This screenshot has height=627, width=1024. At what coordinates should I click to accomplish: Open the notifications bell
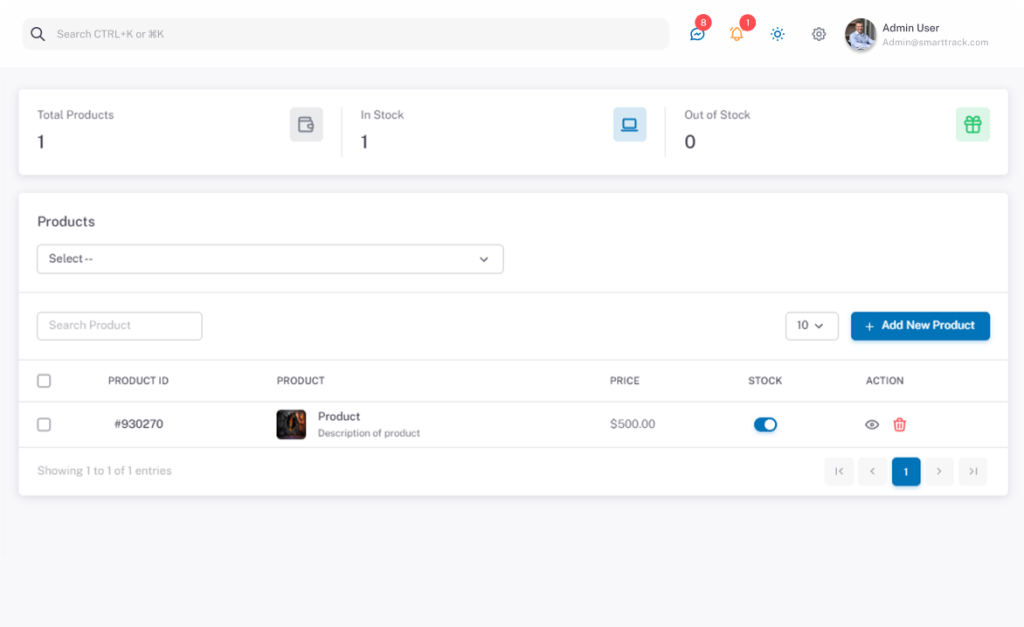[x=737, y=34]
